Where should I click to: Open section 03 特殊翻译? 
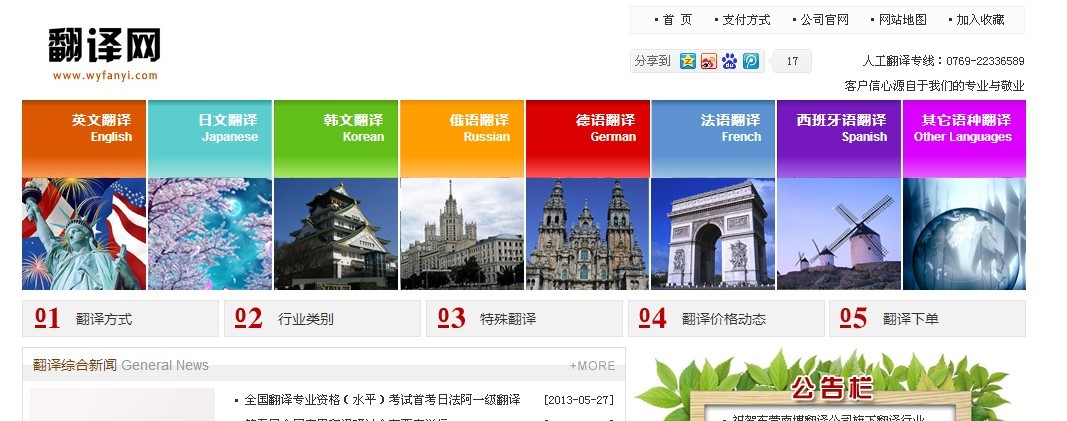coord(524,318)
